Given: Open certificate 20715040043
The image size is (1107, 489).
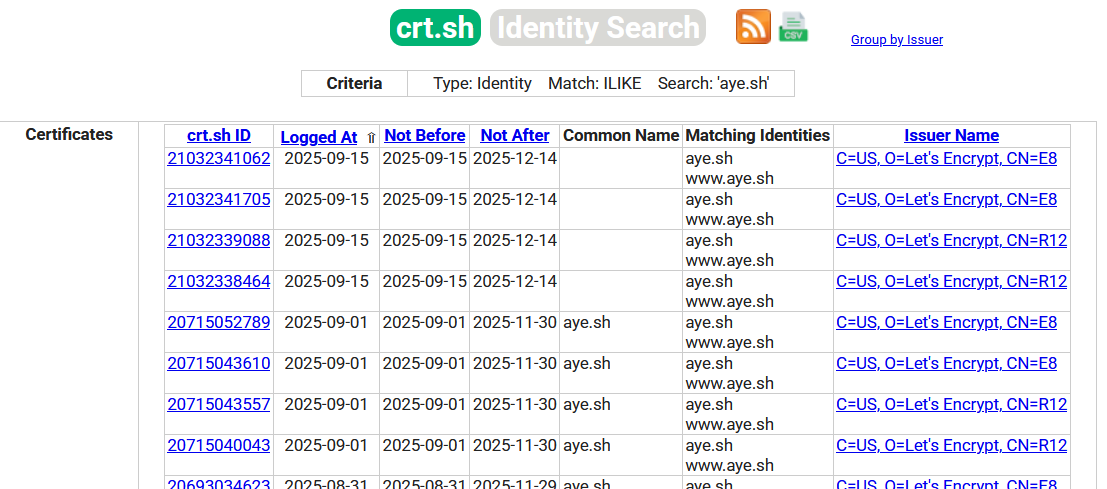Looking at the screenshot, I should click(x=219, y=445).
